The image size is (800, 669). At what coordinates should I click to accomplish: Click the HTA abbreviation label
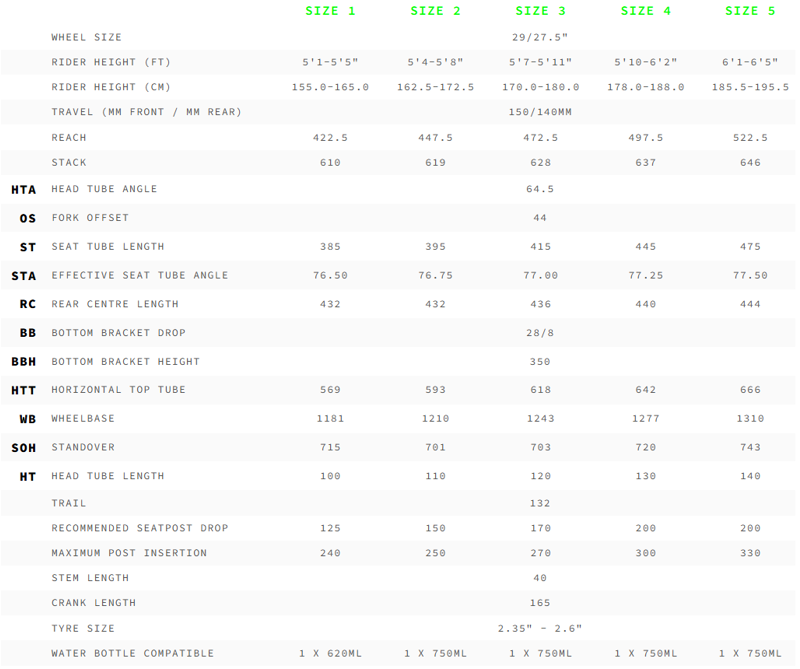point(24,189)
